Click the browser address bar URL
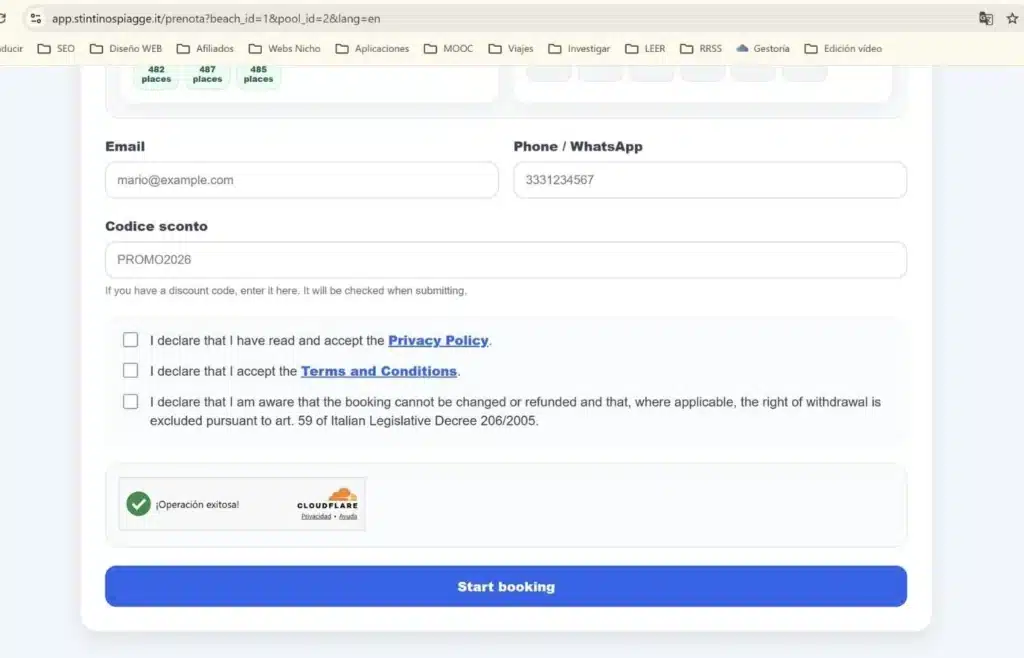This screenshot has height=658, width=1024. (x=216, y=18)
